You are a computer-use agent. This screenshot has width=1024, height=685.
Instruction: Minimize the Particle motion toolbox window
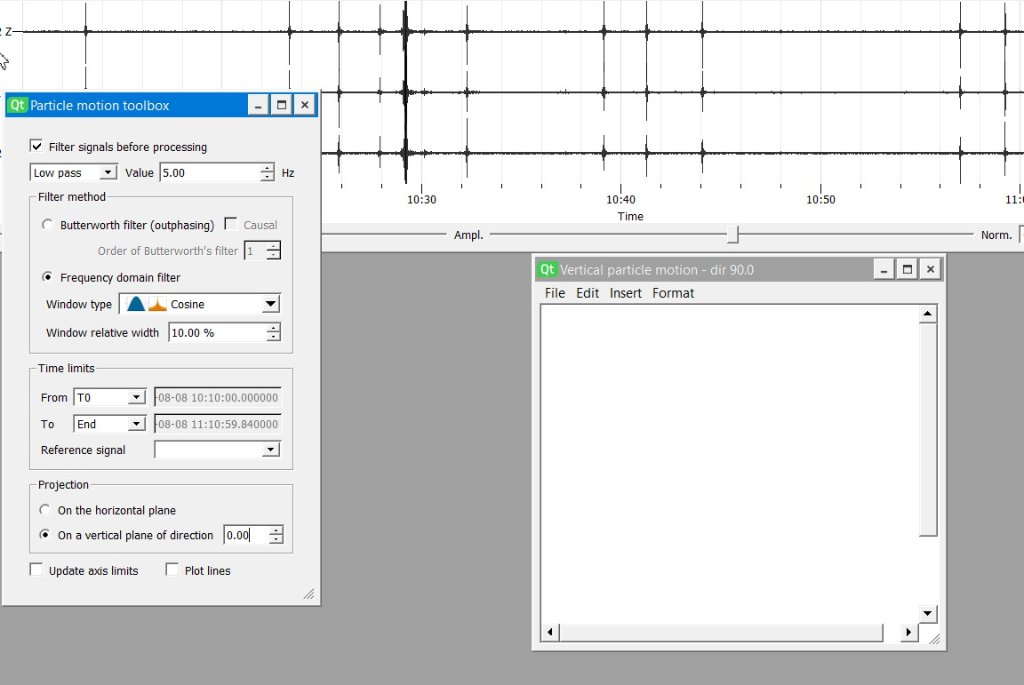[259, 105]
